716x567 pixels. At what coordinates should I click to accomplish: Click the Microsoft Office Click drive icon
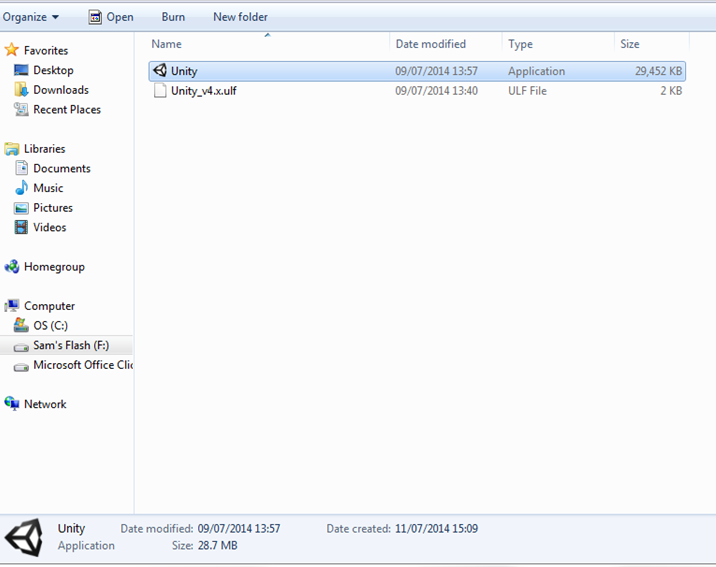tap(21, 367)
